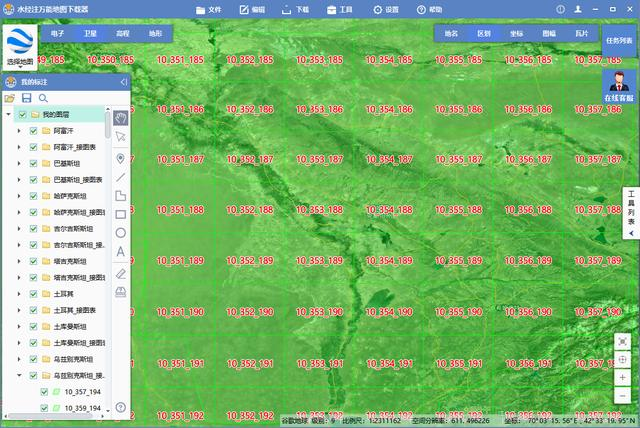Click the download tray tool icon

point(120,292)
